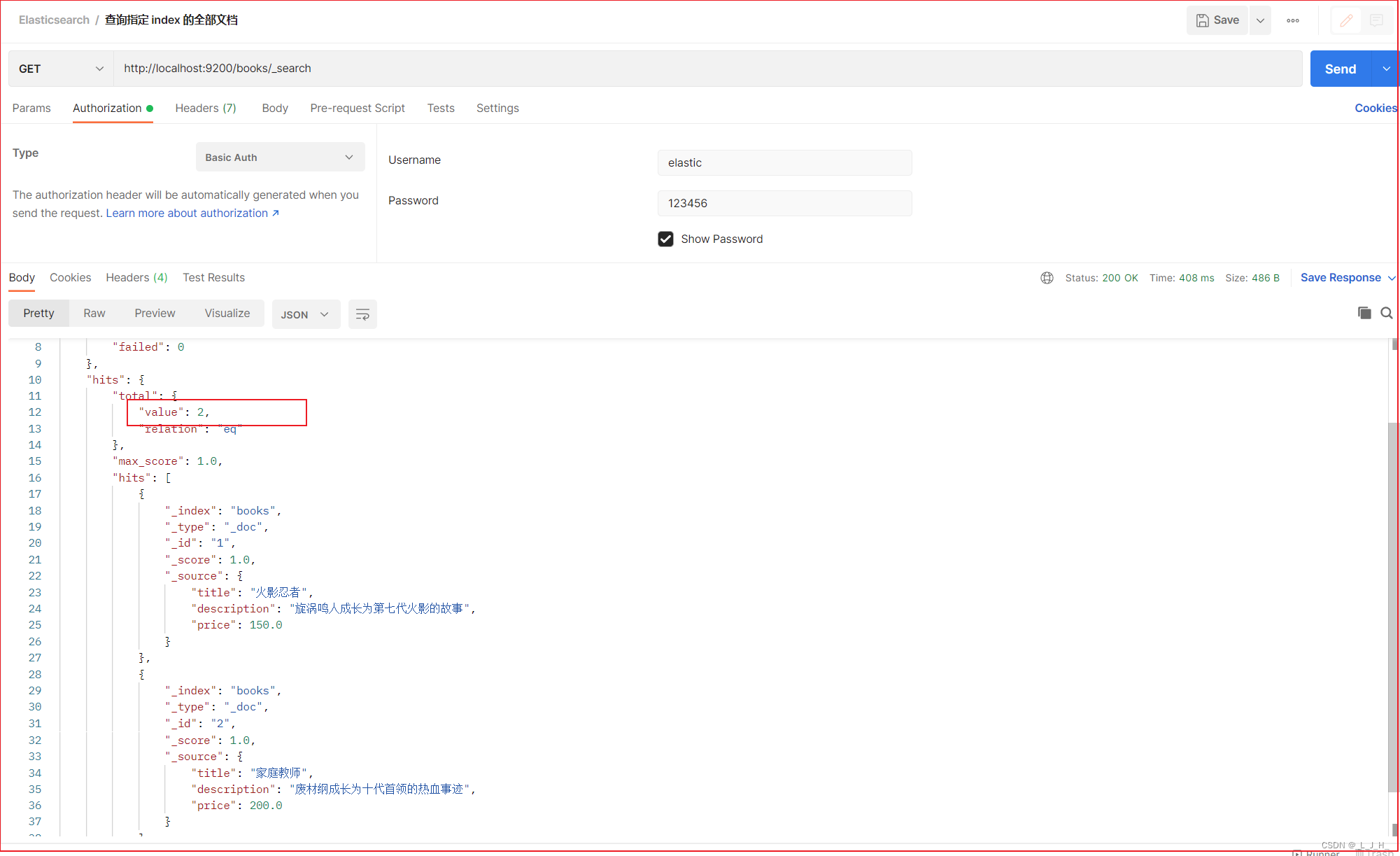The image size is (1400, 856).
Task: Open the JSON format dropdown
Action: 305,314
